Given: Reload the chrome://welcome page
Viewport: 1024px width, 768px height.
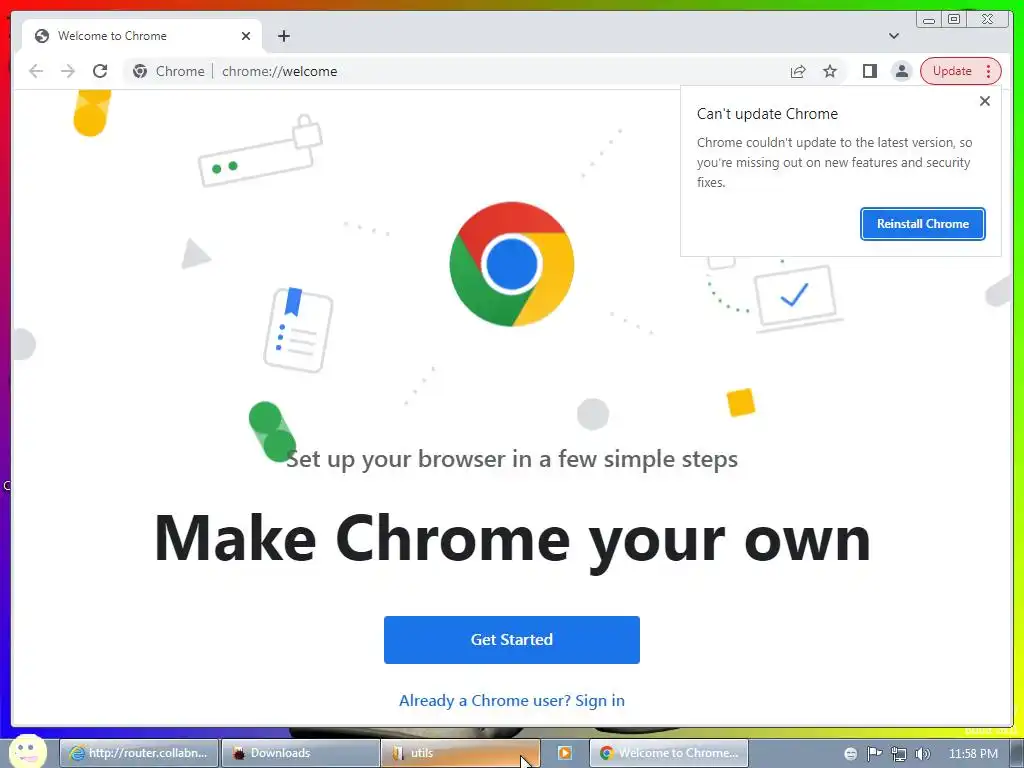Looking at the screenshot, I should (x=100, y=71).
